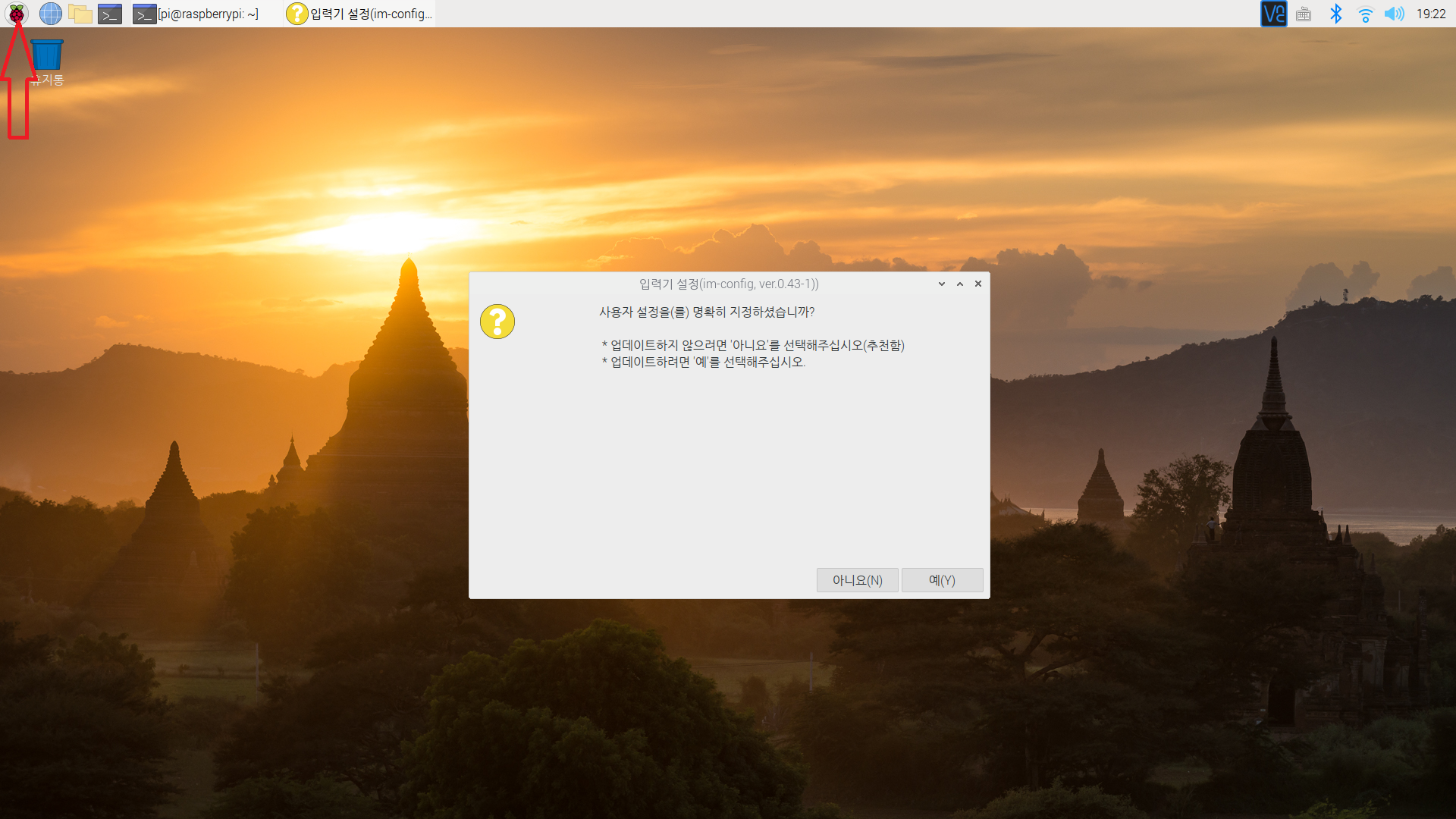Image resolution: width=1456 pixels, height=819 pixels.
Task: Click the keyboard input method tray icon
Action: [x=1304, y=14]
